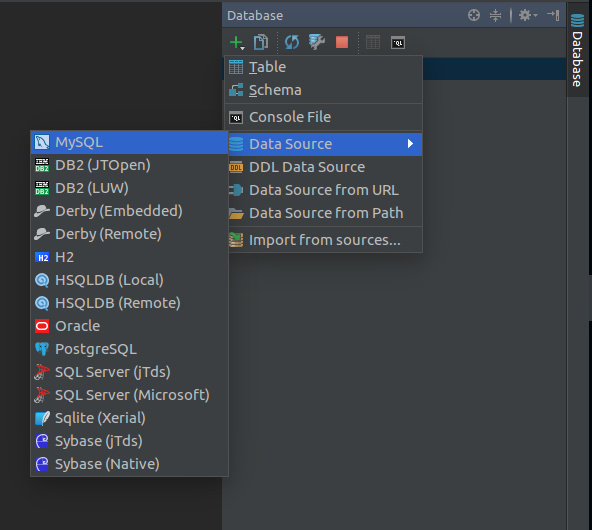Select SQL Server (jTds) data source
This screenshot has height=530, width=592.
coord(130,372)
